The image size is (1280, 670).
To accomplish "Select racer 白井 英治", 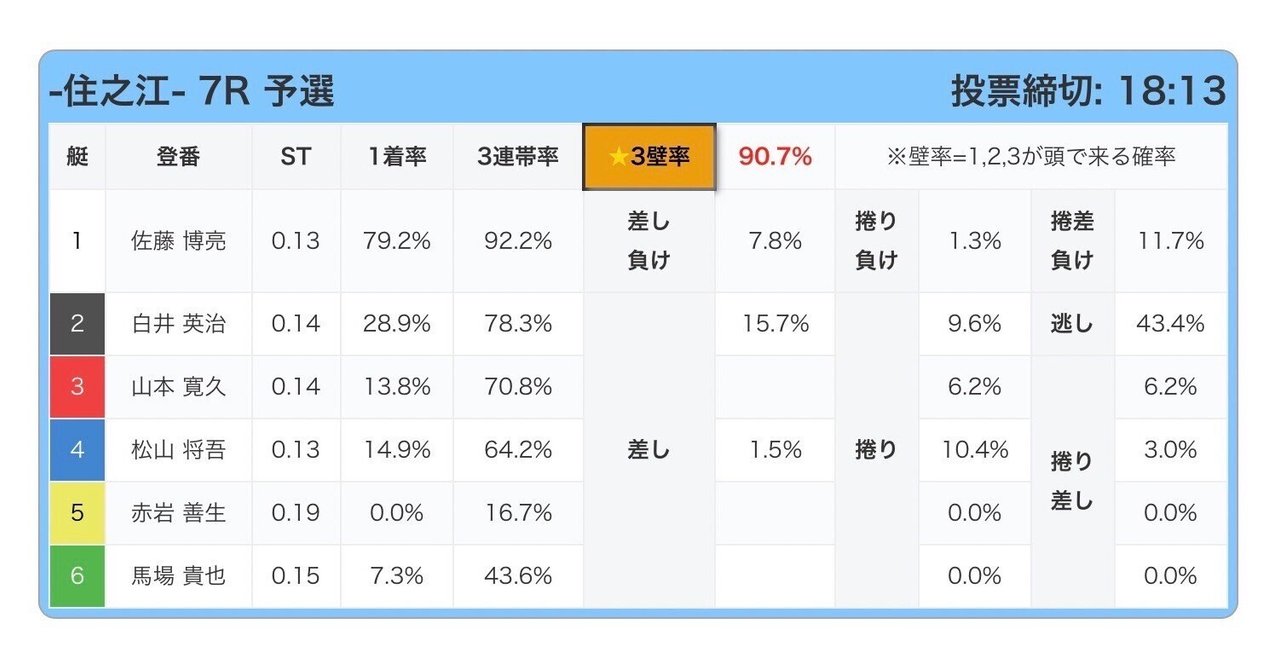I will click(178, 324).
